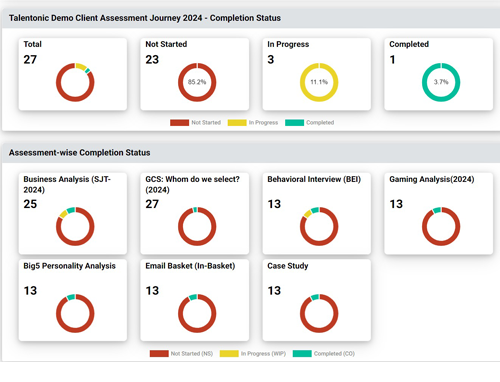
Task: Click 'Gaming Analysis(2024)' title text
Action: (432, 179)
